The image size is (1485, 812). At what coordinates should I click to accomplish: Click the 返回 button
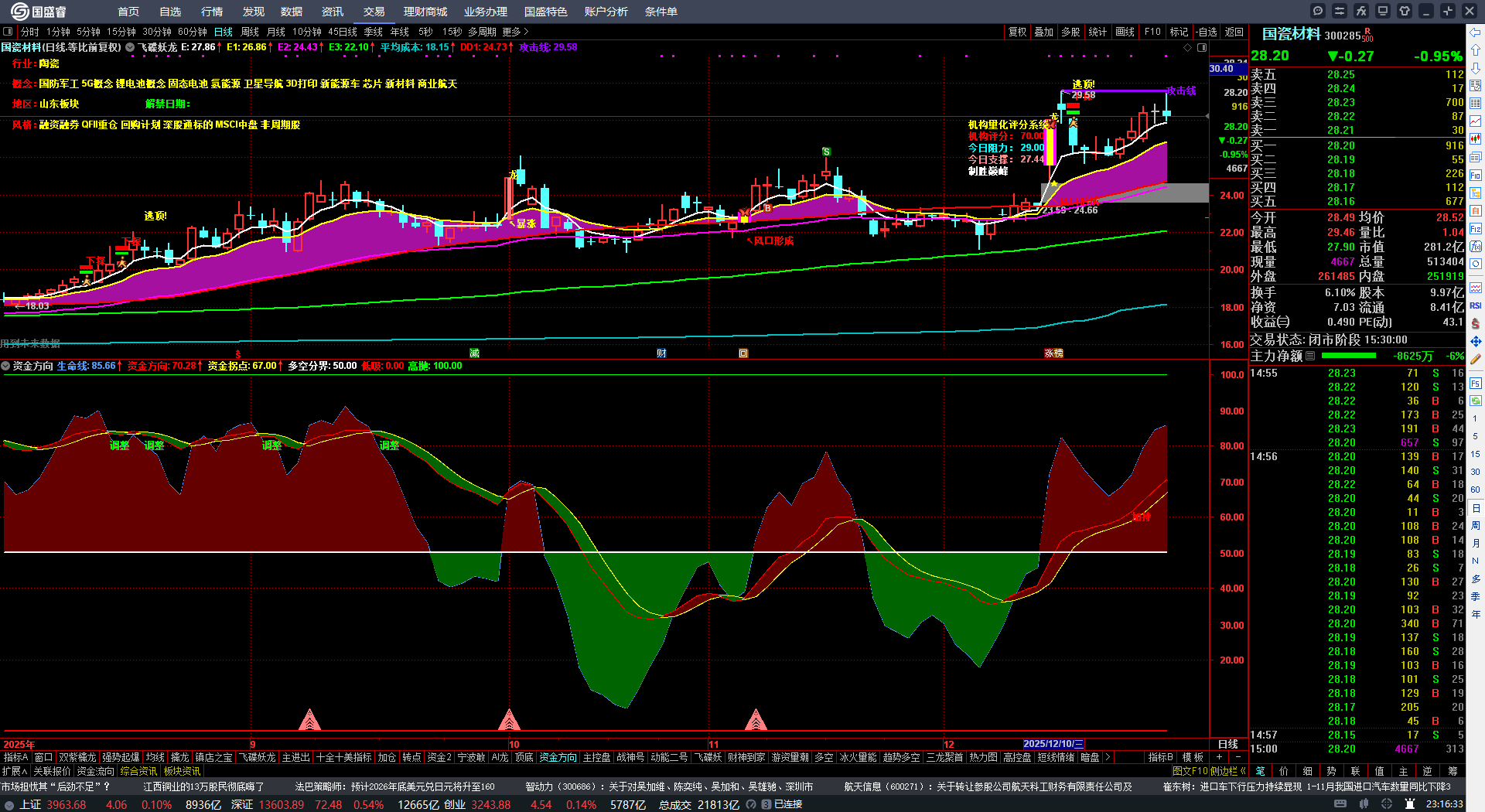coord(1234,32)
